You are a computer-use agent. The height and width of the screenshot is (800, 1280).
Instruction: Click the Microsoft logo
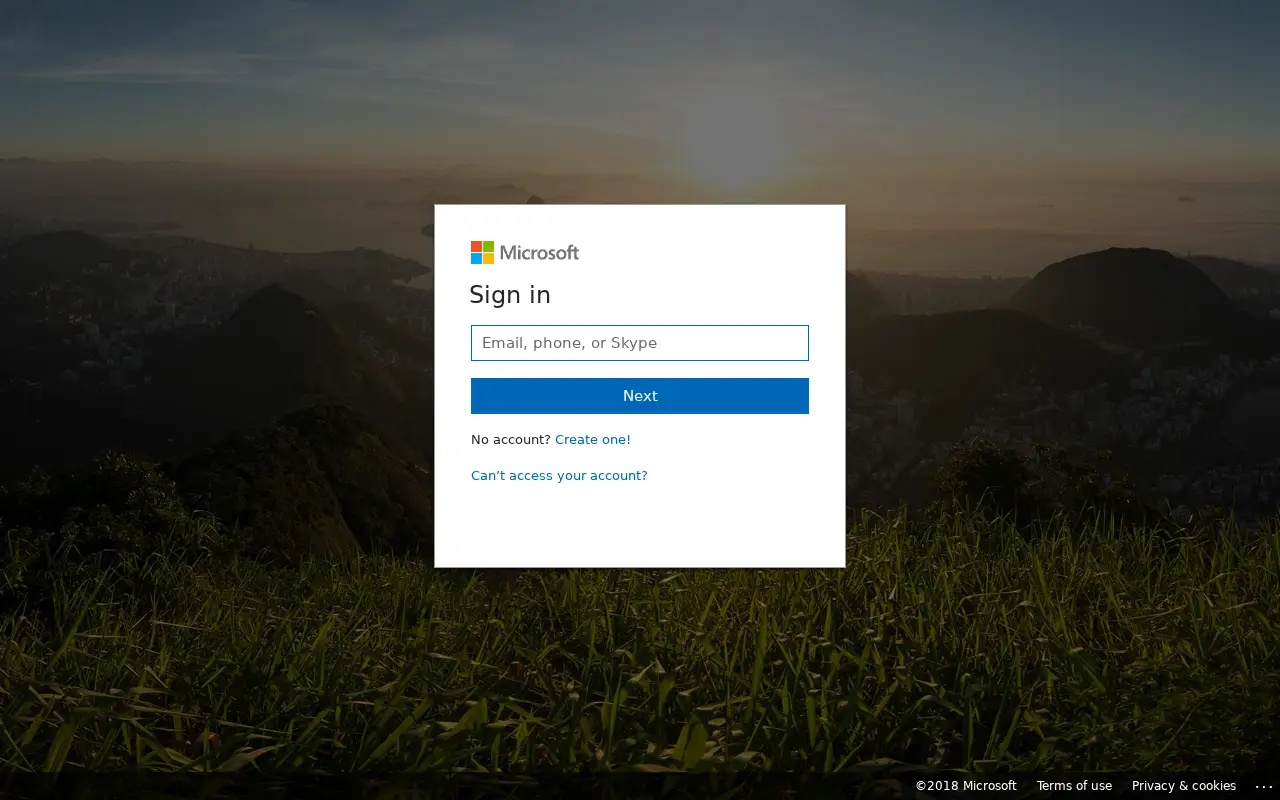[525, 253]
